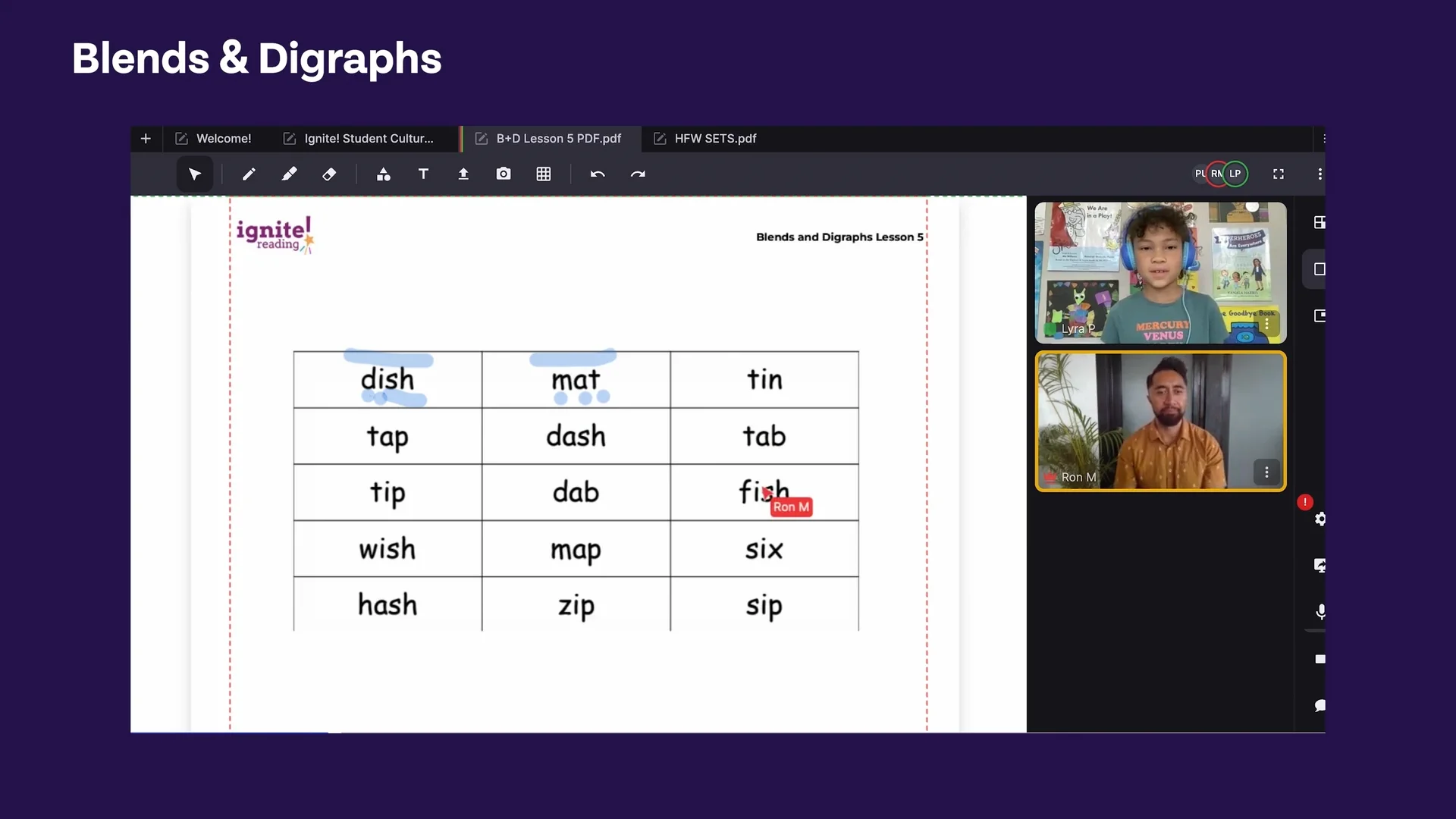Open Lyra P's tile options menu
The width and height of the screenshot is (1456, 819).
click(1266, 324)
